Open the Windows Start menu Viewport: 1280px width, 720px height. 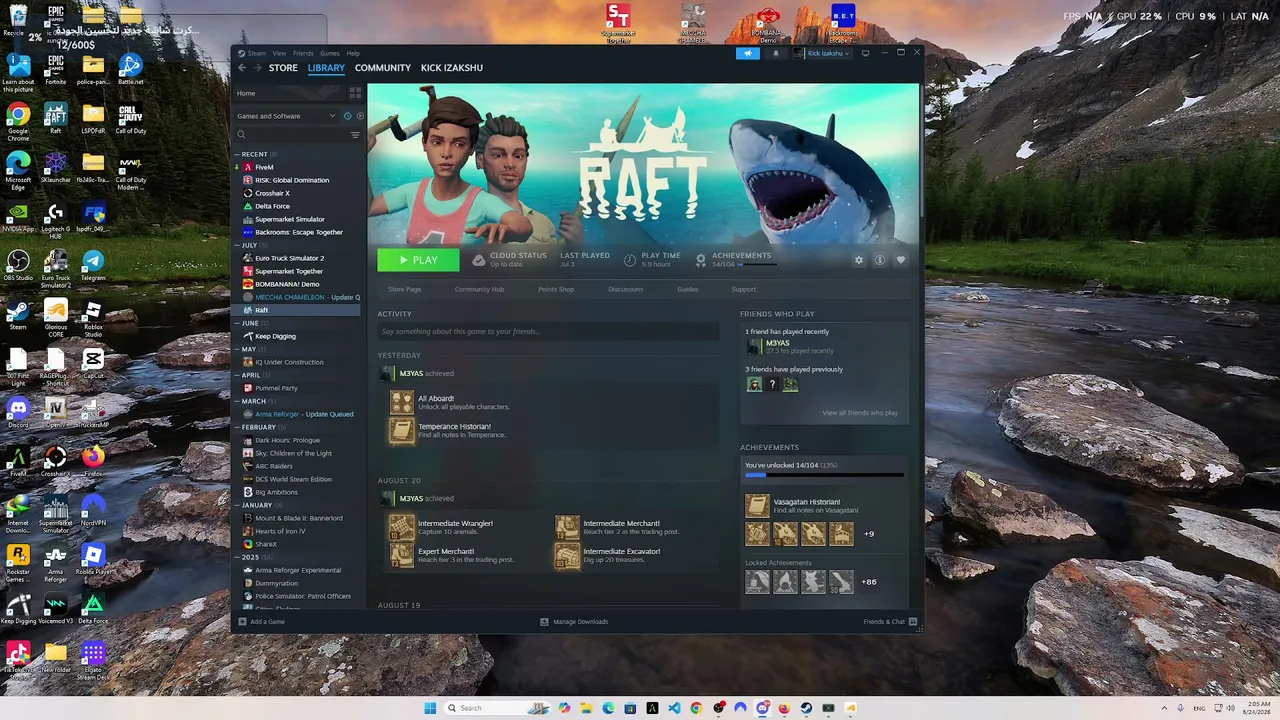(430, 708)
